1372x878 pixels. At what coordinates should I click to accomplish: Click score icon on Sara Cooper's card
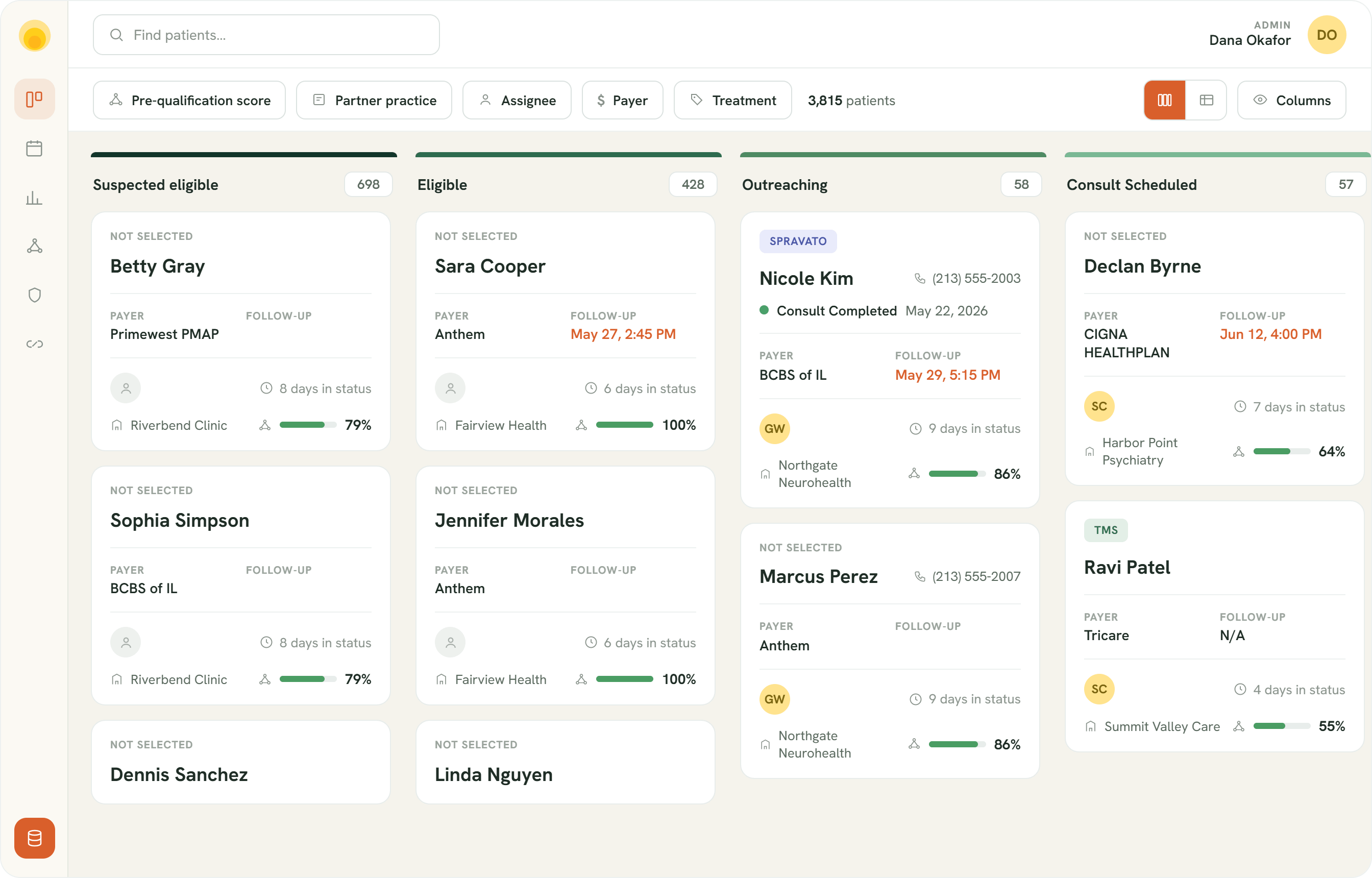tap(581, 425)
